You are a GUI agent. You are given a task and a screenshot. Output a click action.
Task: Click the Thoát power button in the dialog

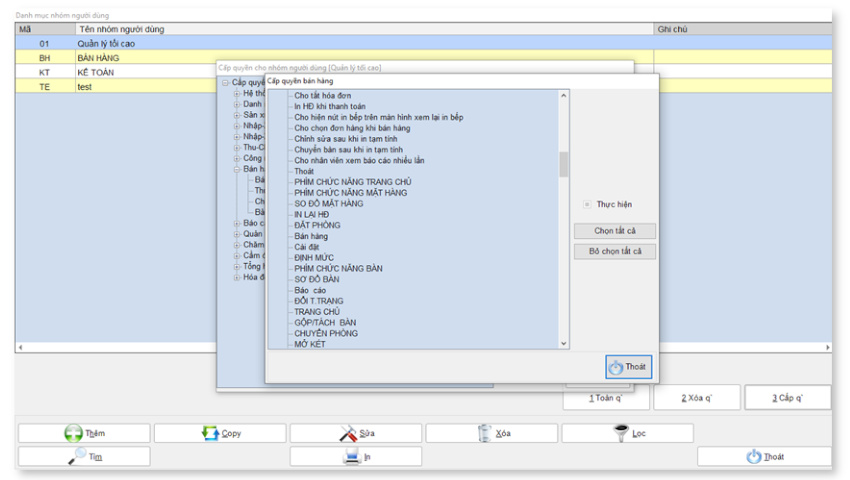[628, 367]
